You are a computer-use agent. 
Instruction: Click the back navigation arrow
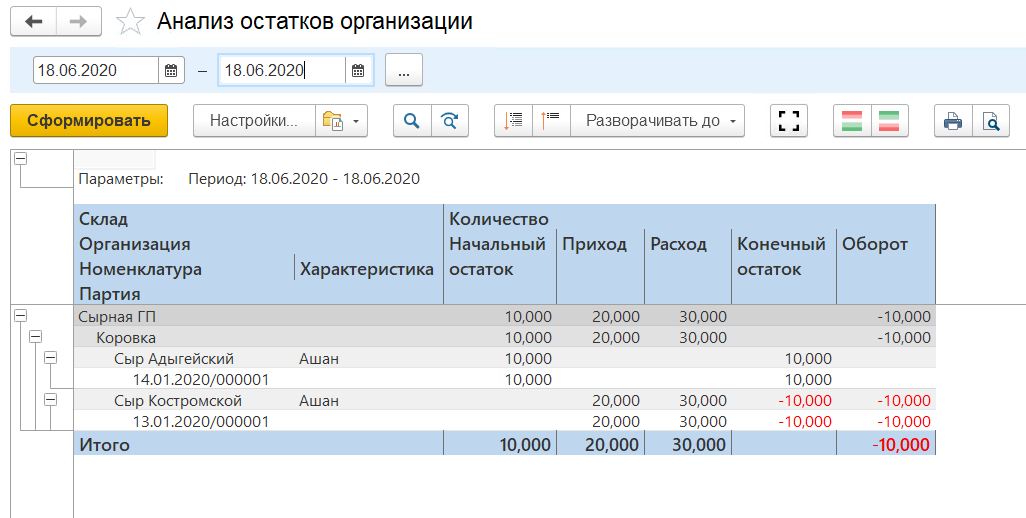pyautogui.click(x=33, y=21)
